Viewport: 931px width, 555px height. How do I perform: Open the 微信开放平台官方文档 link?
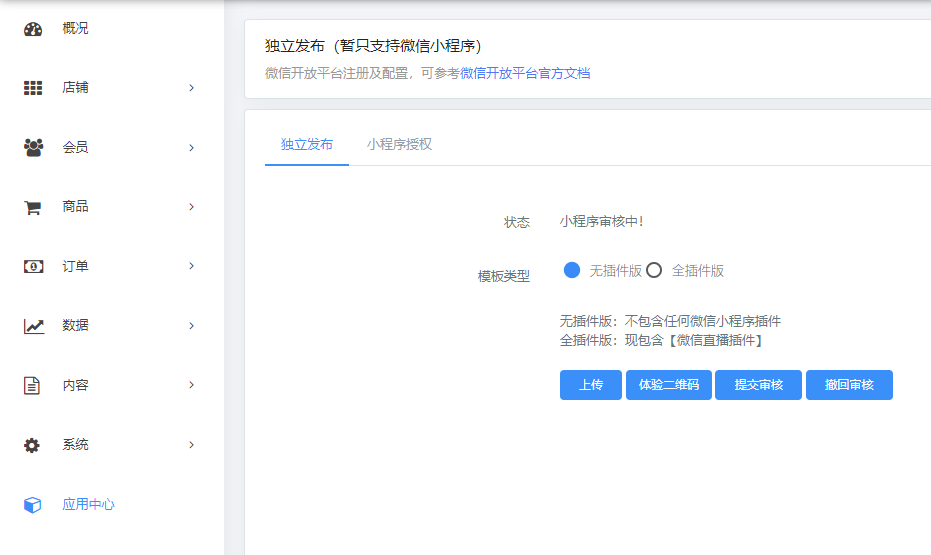click(525, 73)
